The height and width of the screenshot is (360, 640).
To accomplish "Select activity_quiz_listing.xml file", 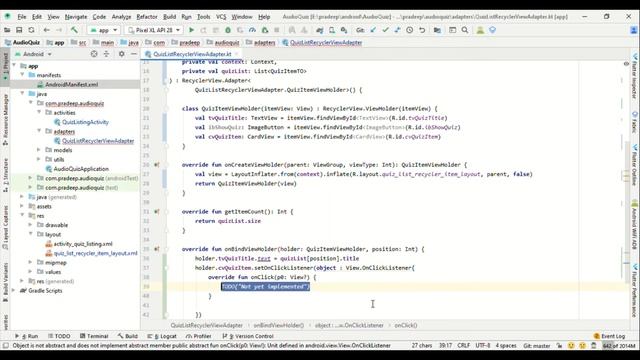I will [x=83, y=244].
